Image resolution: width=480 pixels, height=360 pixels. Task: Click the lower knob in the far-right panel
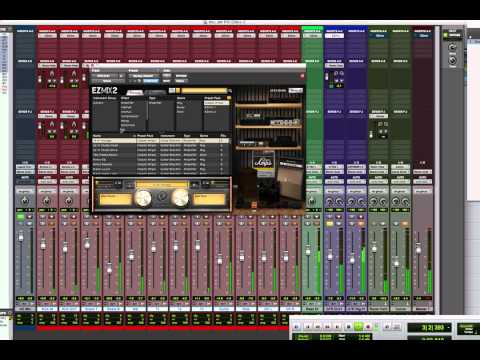(452, 60)
